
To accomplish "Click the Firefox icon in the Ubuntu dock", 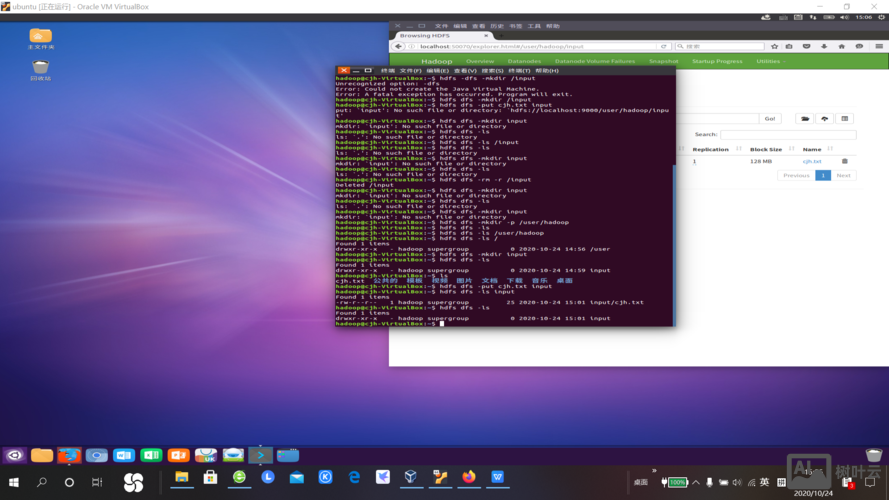I will (69, 455).
